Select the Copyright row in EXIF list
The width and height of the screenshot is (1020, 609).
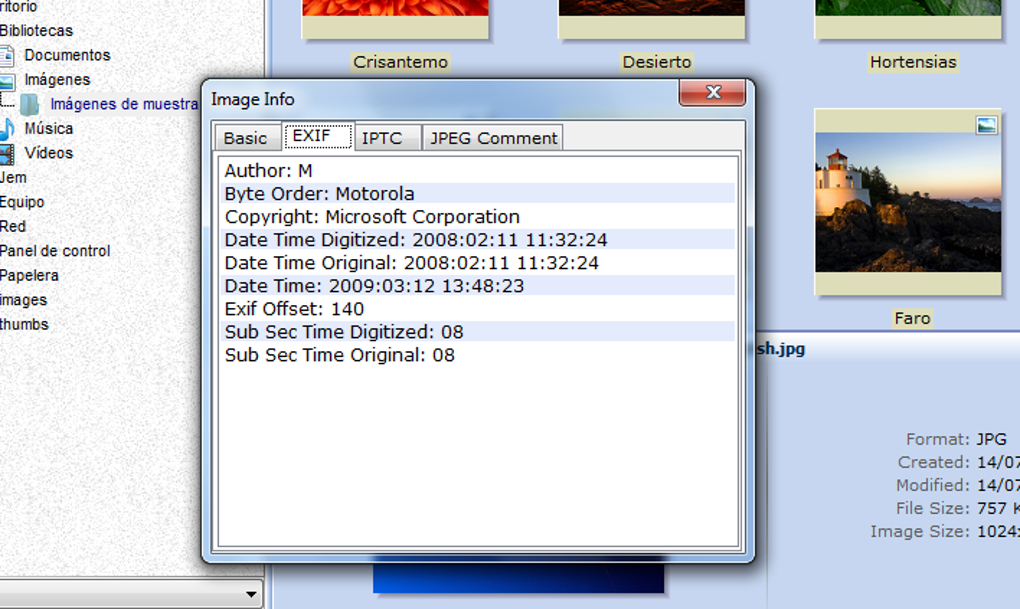point(477,217)
